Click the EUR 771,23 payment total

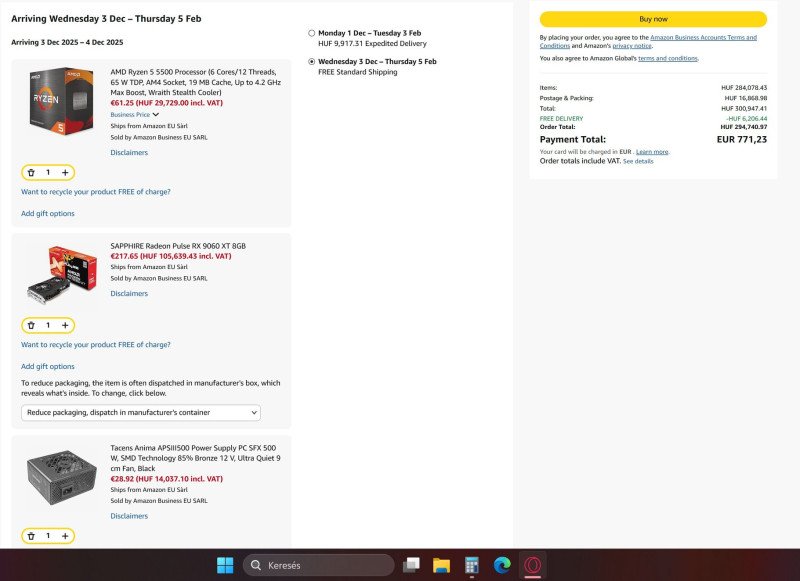[x=742, y=139]
